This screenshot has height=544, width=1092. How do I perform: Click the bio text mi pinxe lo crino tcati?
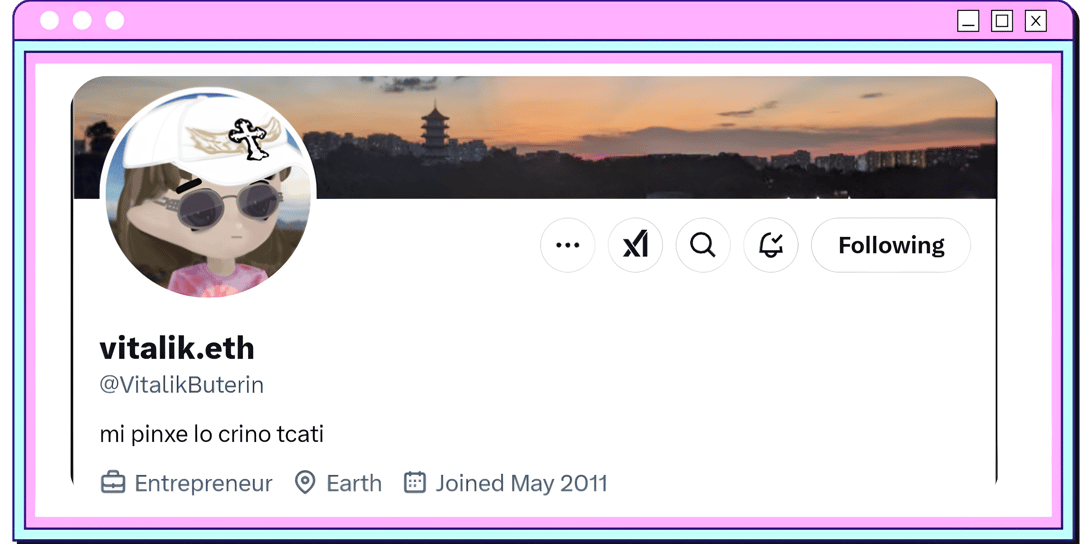(x=212, y=435)
